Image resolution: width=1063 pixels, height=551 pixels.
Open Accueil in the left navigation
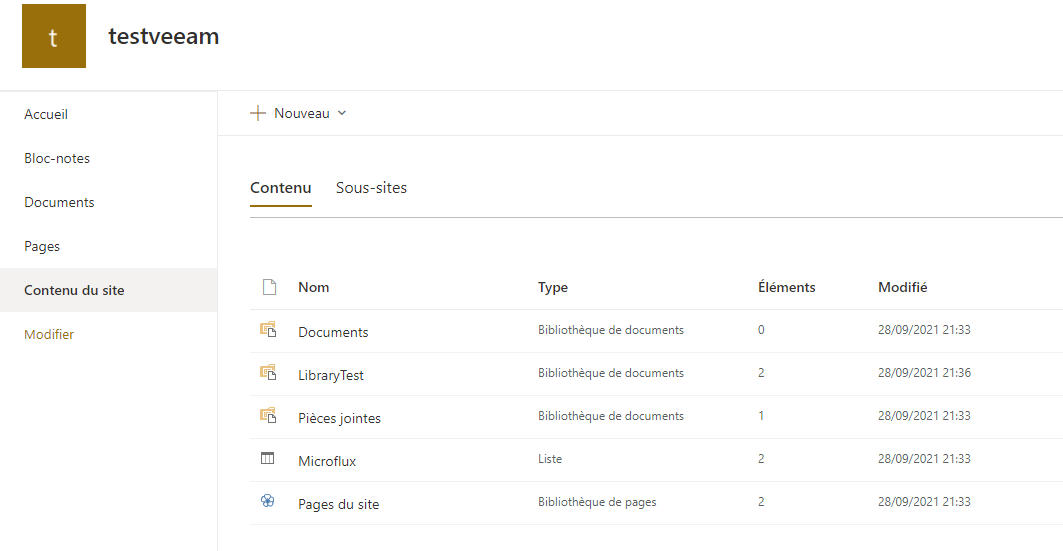pyautogui.click(x=46, y=114)
